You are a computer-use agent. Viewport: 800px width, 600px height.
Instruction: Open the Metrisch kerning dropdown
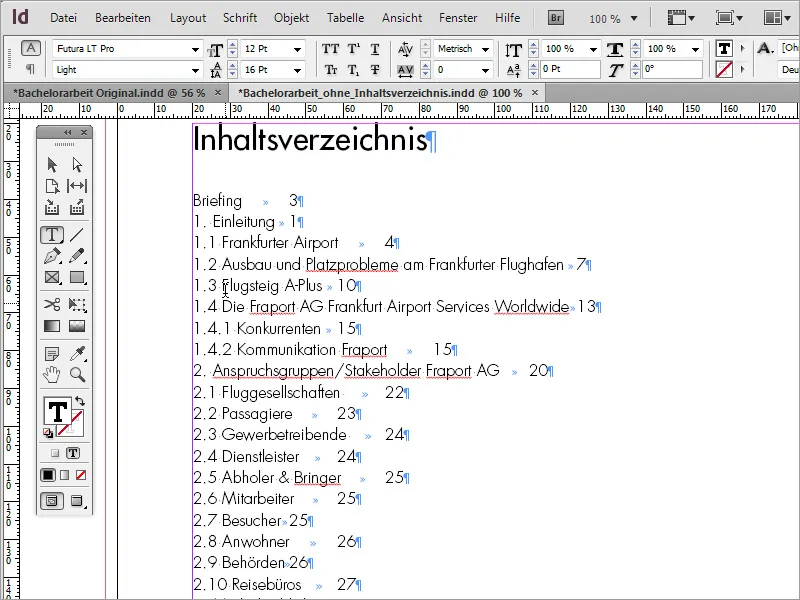[485, 49]
